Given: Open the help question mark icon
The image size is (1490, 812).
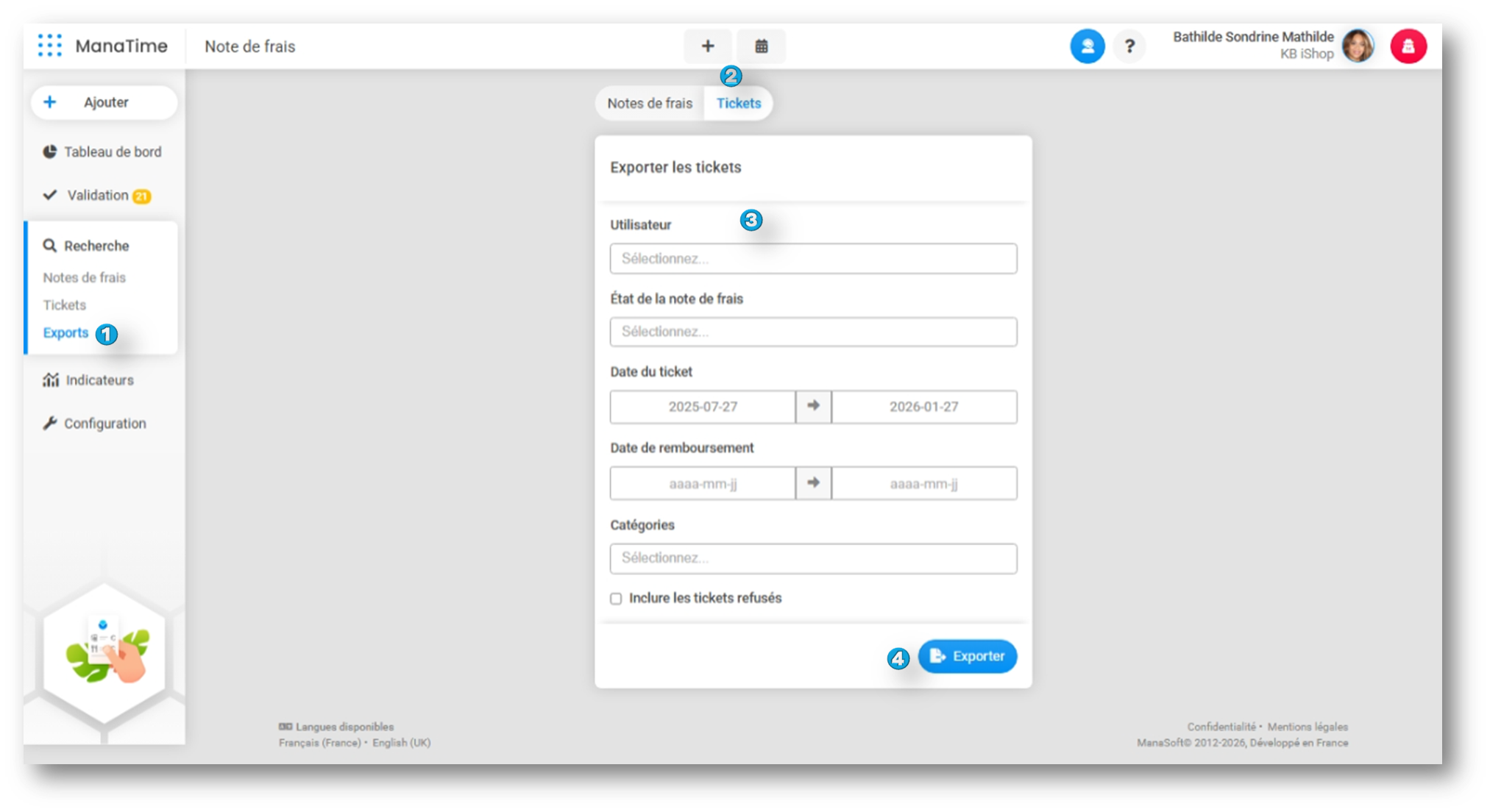Looking at the screenshot, I should point(1129,46).
